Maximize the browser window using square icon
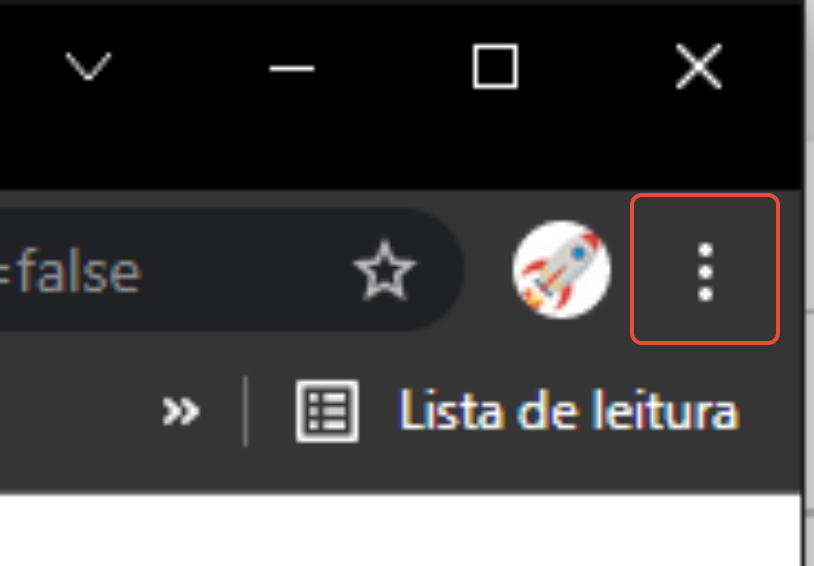This screenshot has height=566, width=814. point(495,66)
